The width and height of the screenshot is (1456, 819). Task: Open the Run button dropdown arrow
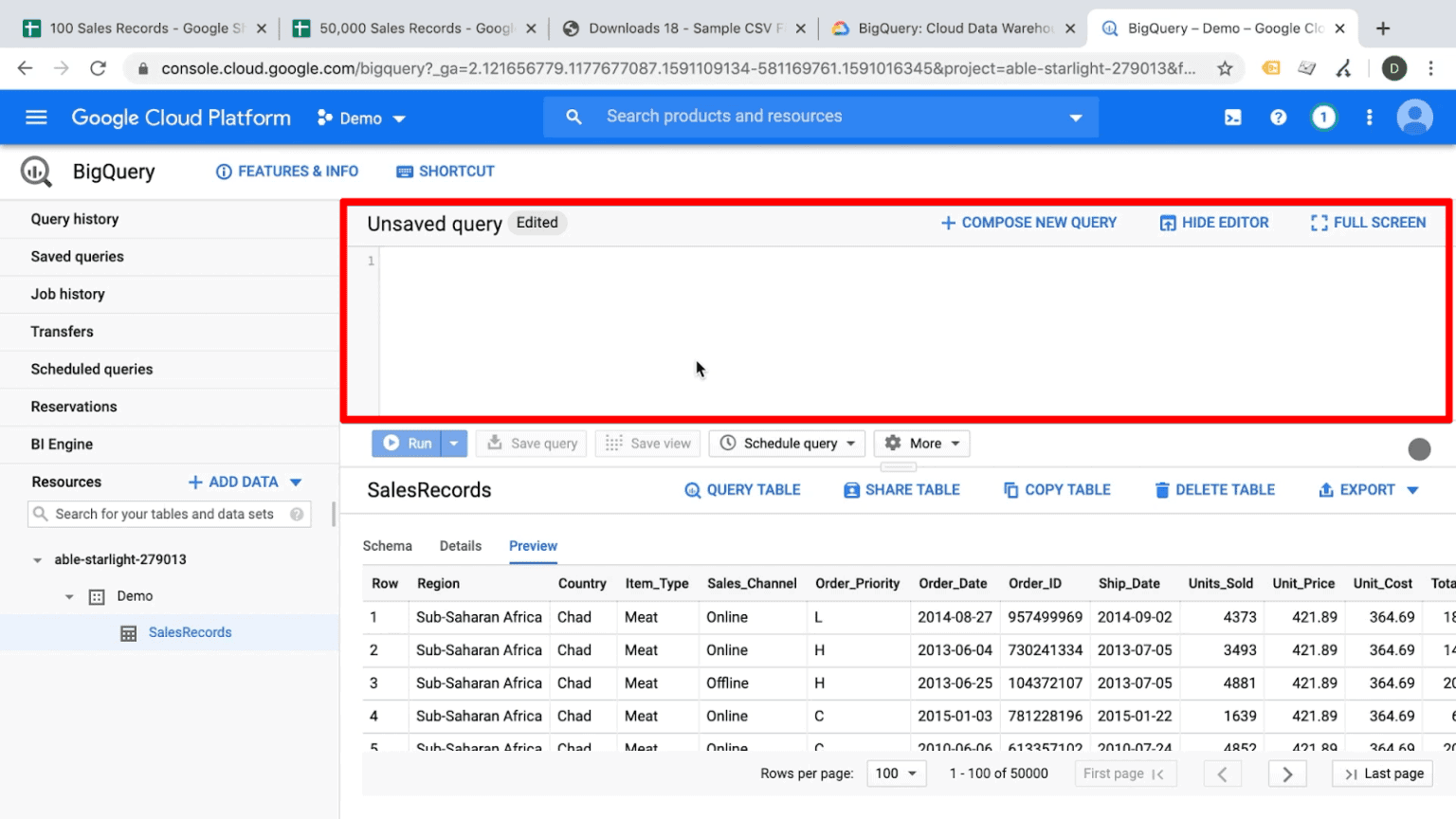[x=453, y=443]
